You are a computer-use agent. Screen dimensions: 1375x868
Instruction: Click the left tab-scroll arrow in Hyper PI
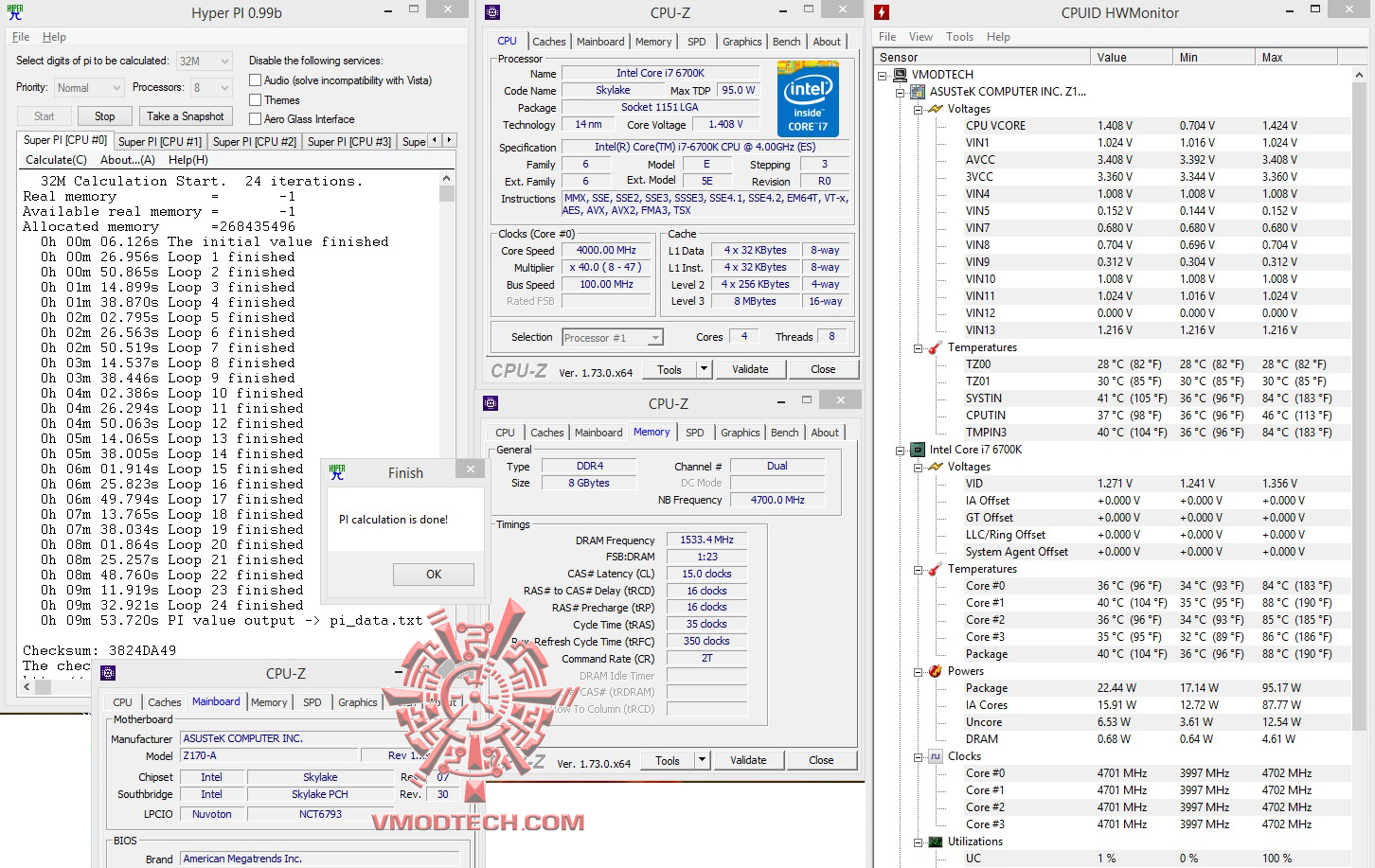(435, 140)
